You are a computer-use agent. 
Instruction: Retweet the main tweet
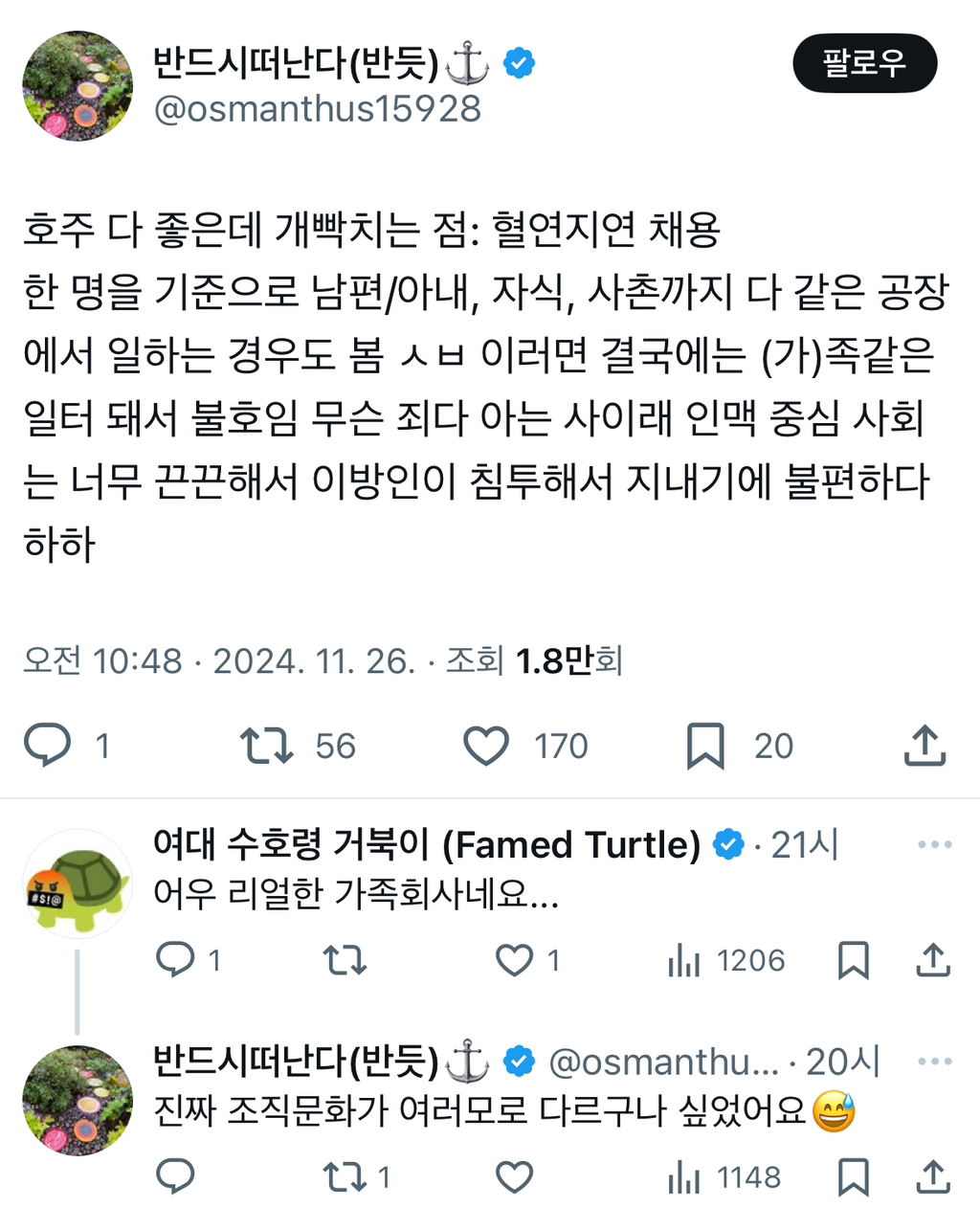(x=271, y=745)
